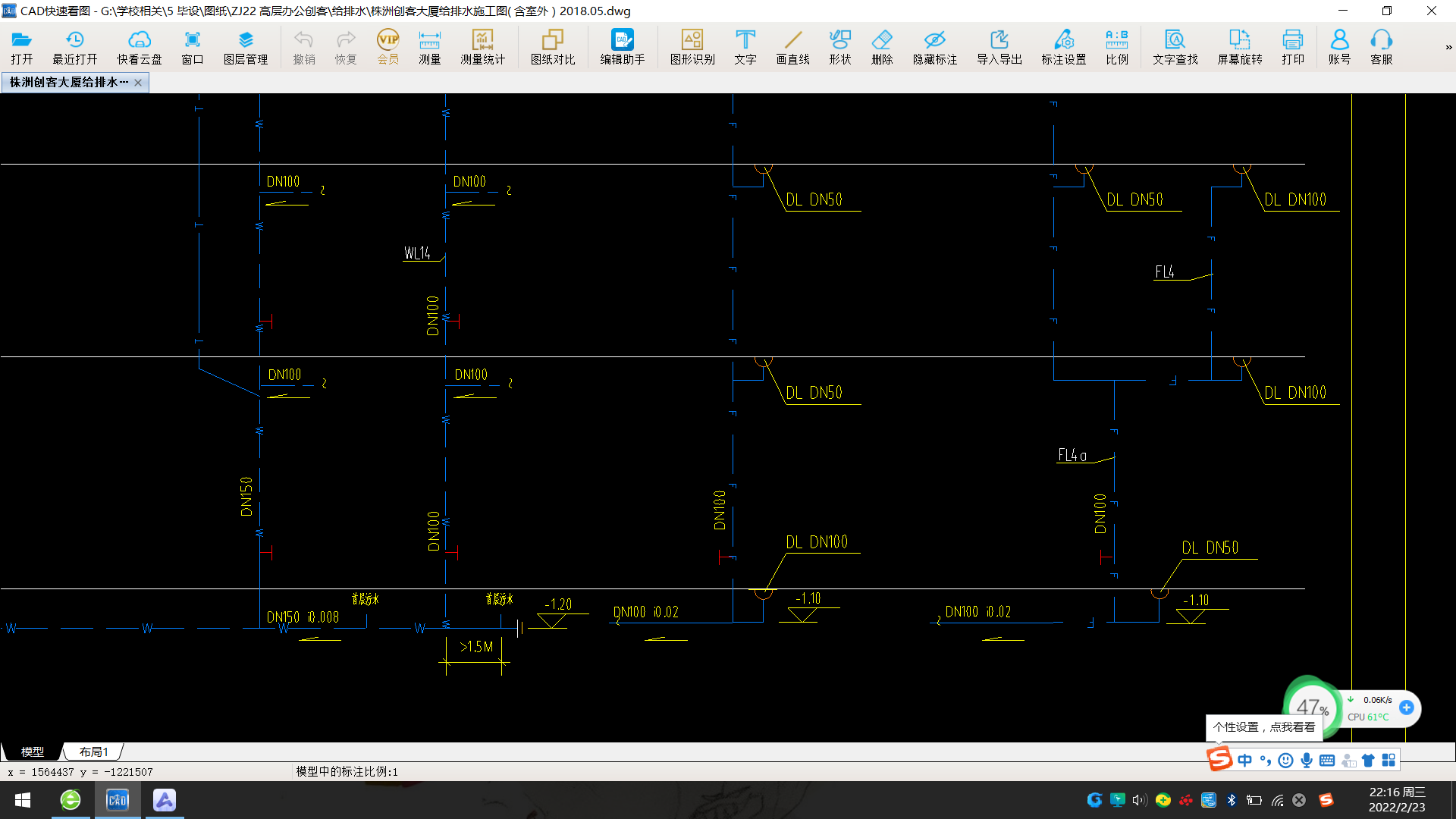Open 测量统计 measurement statistics
This screenshot has width=1456, height=819.
(482, 47)
